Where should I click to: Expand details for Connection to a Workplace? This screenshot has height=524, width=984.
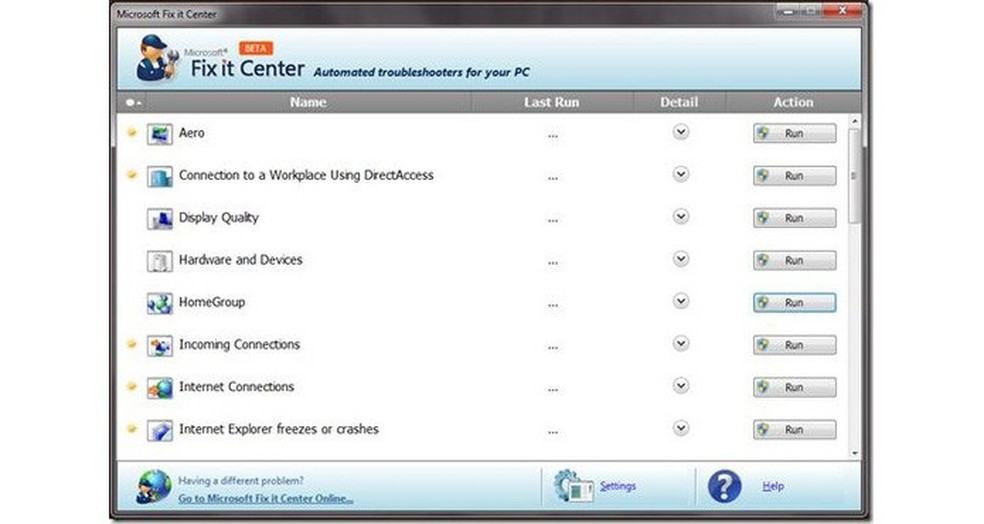681,174
